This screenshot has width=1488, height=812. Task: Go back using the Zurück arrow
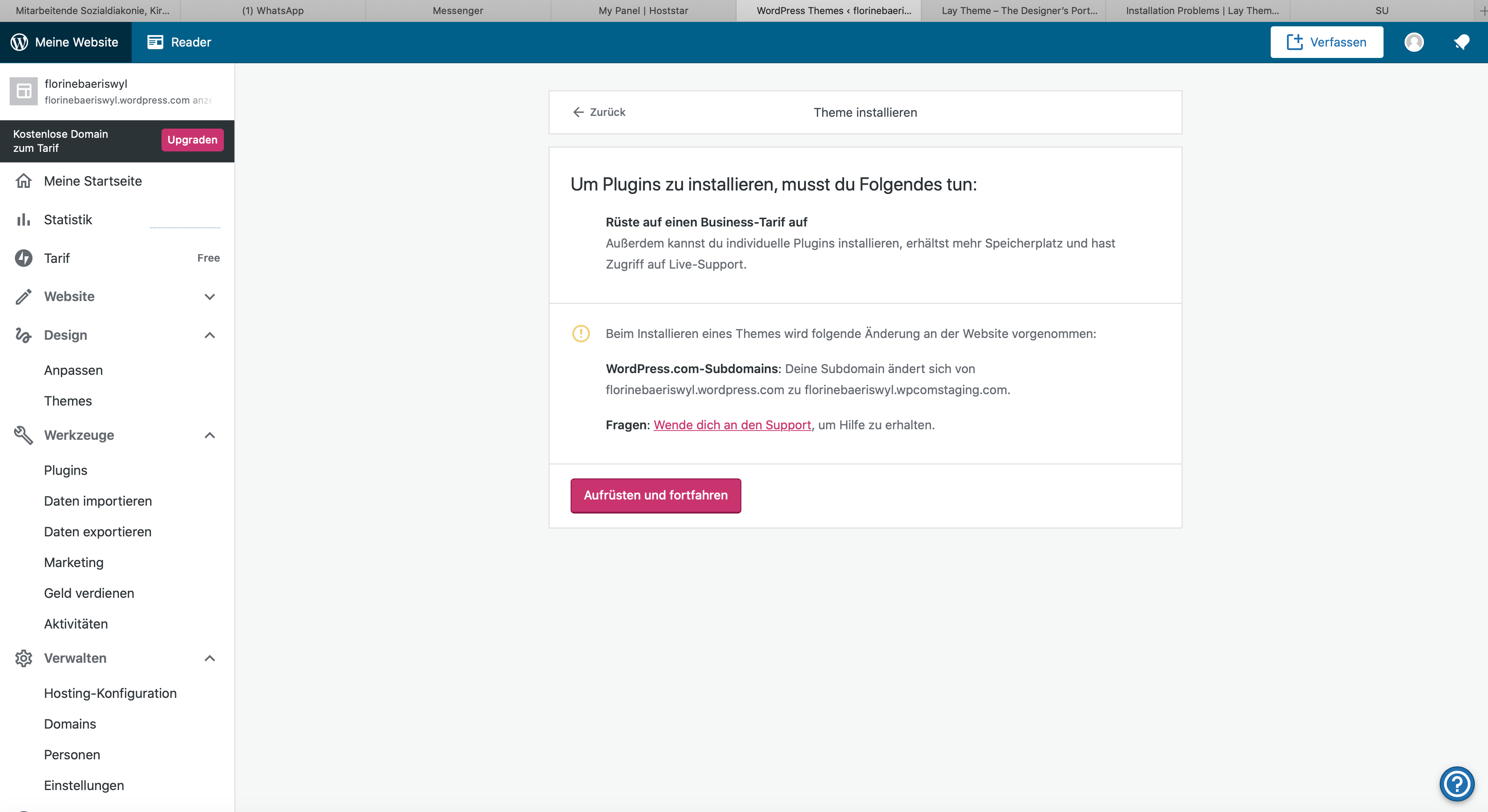(x=599, y=112)
